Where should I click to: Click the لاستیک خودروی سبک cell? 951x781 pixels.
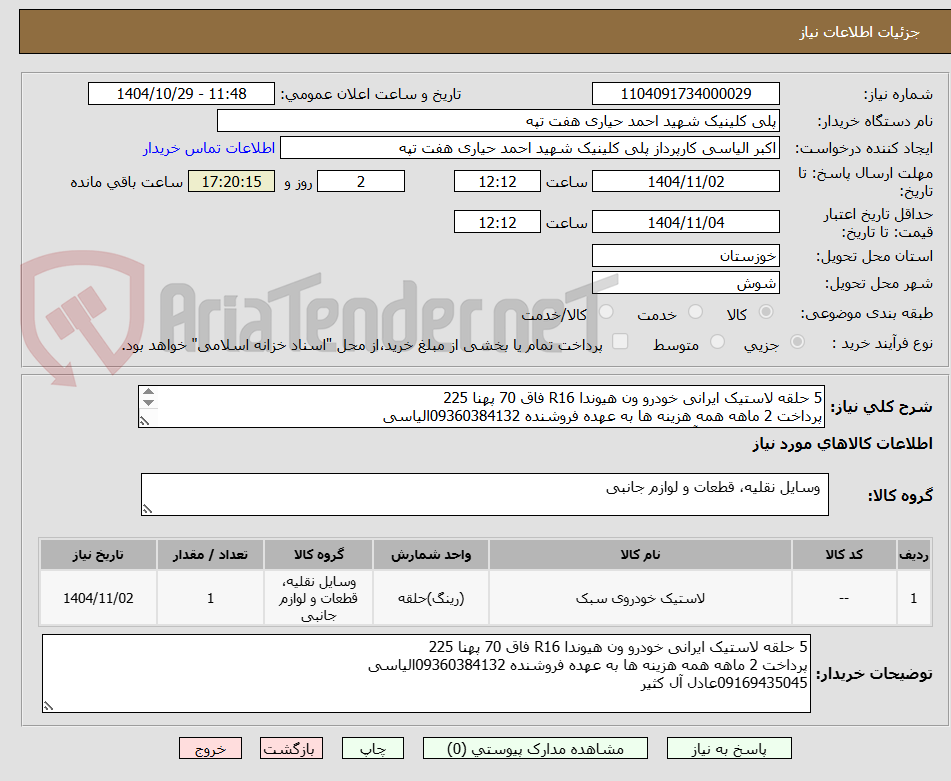tap(640, 598)
